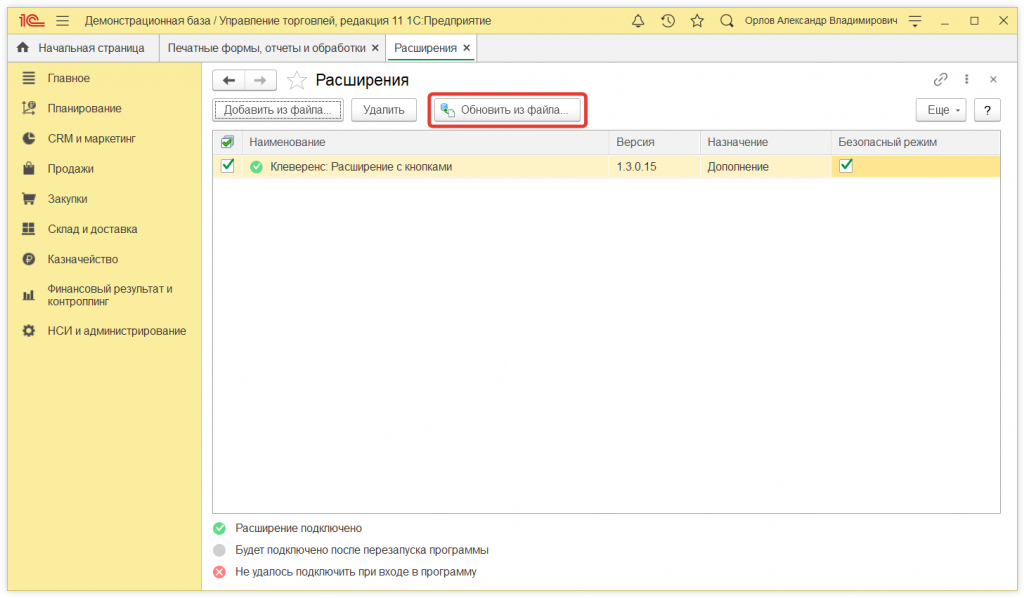Click the search magnifier icon
This screenshot has height=598, width=1024.
click(x=727, y=21)
